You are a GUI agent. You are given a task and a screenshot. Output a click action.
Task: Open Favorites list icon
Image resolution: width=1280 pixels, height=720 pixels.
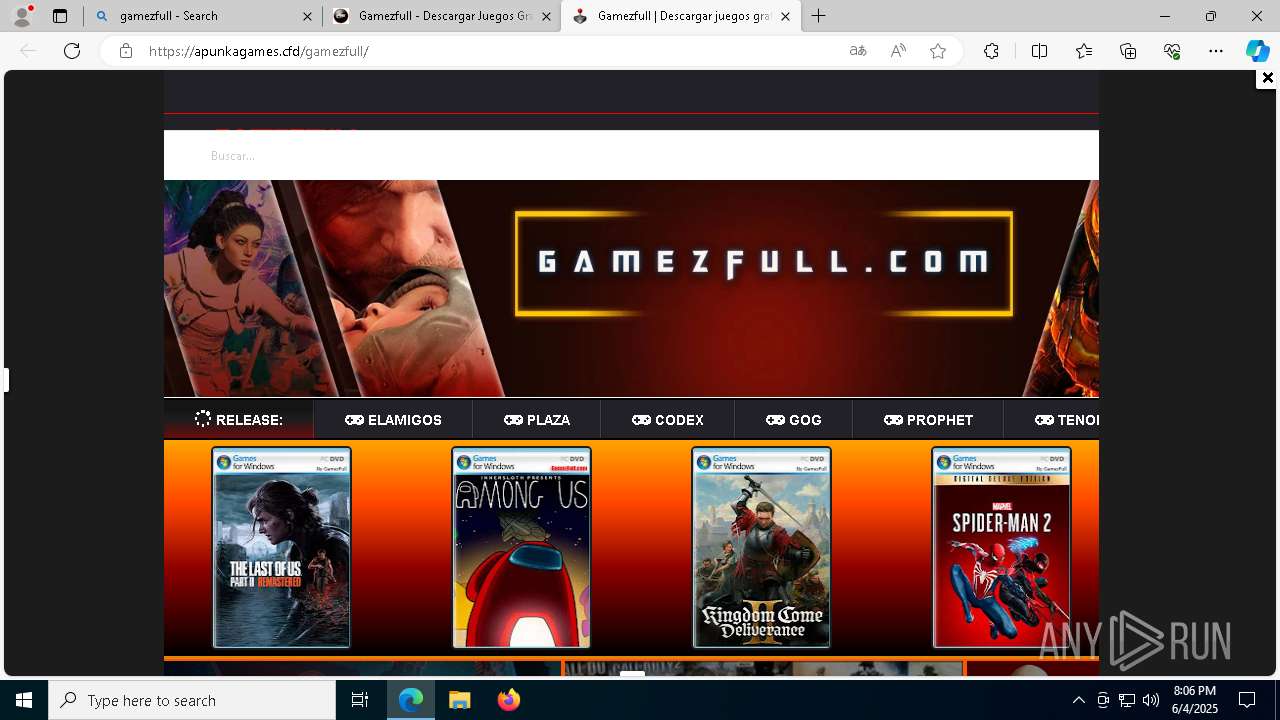pyautogui.click(x=1084, y=51)
